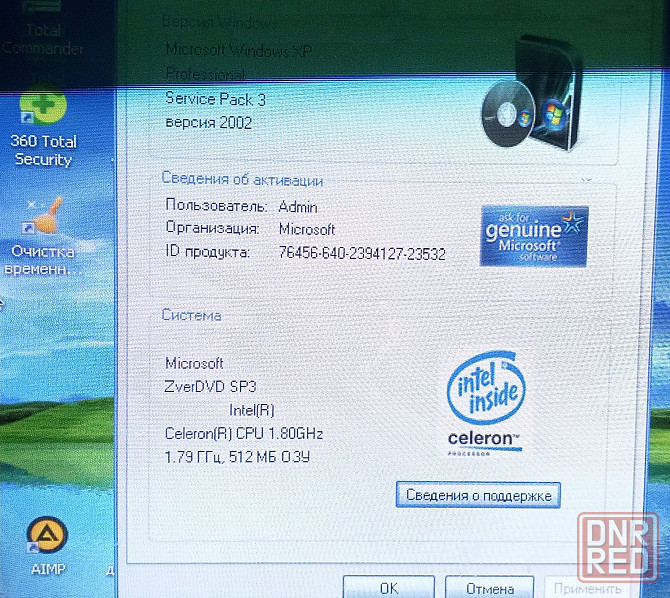Cancel the dialog with Отмена
The width and height of the screenshot is (670, 598).
(490, 588)
